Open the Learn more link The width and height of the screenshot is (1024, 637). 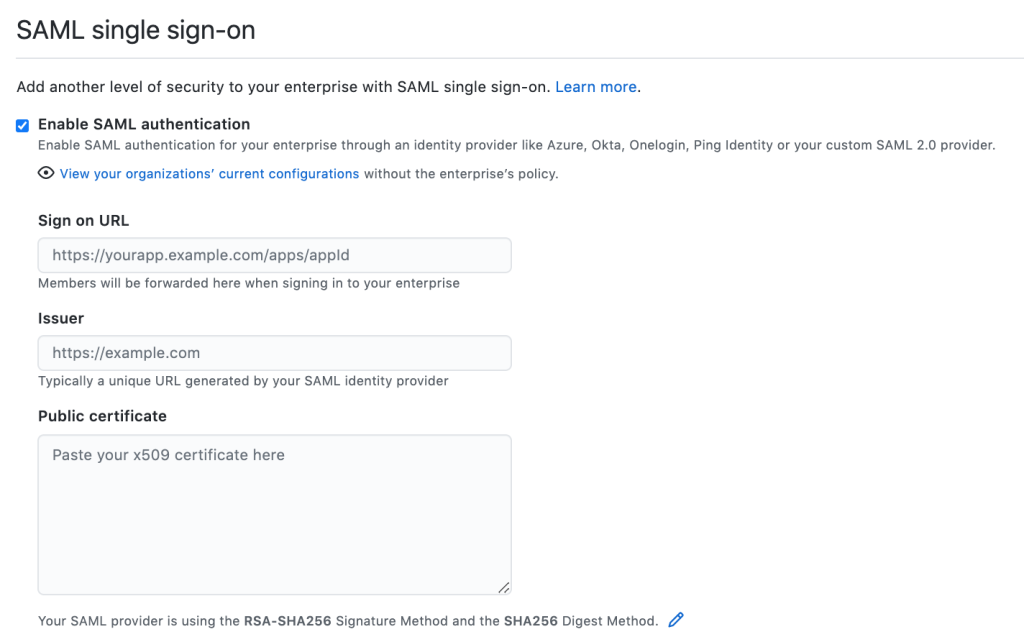596,87
